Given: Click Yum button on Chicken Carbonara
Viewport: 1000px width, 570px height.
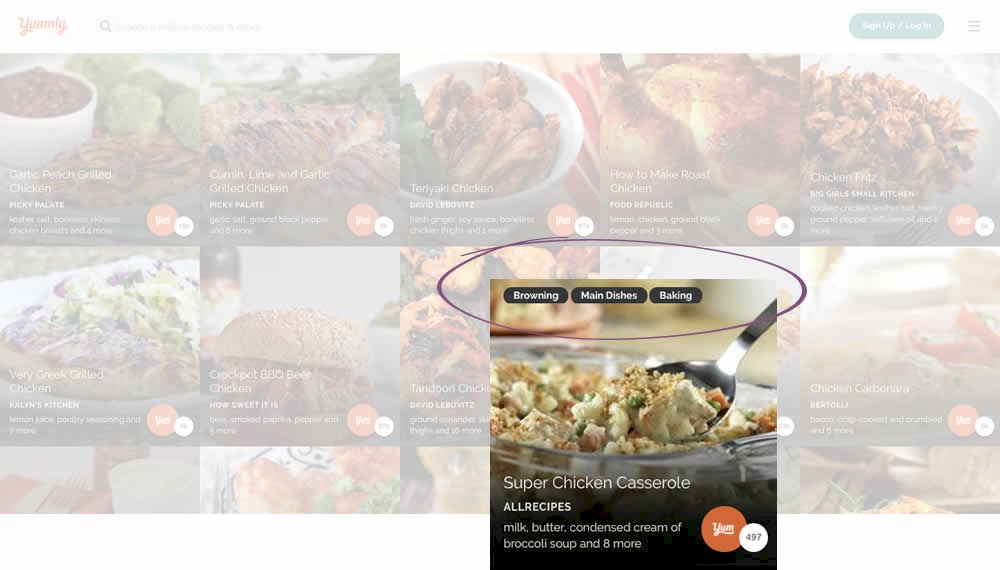Looking at the screenshot, I should pos(963,420).
